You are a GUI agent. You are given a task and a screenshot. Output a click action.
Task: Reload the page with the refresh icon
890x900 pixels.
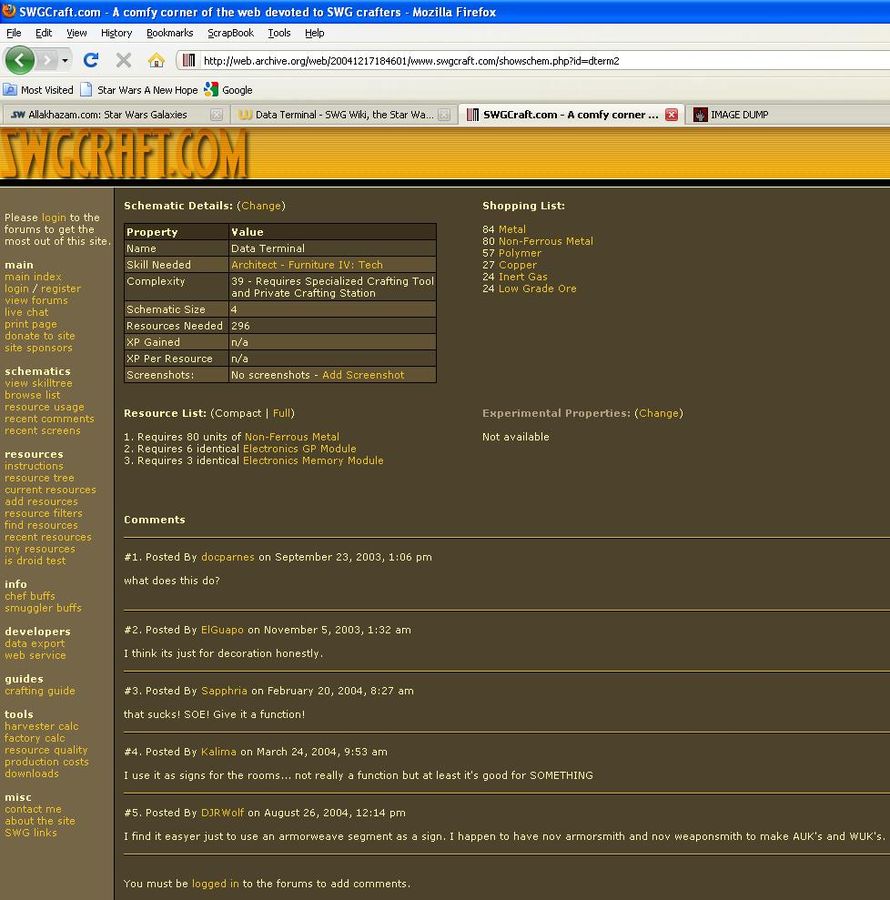point(91,60)
